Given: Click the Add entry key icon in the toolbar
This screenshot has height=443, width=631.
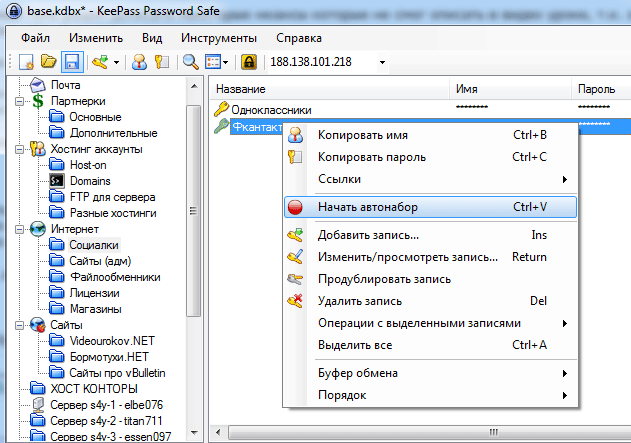Looking at the screenshot, I should [100, 62].
